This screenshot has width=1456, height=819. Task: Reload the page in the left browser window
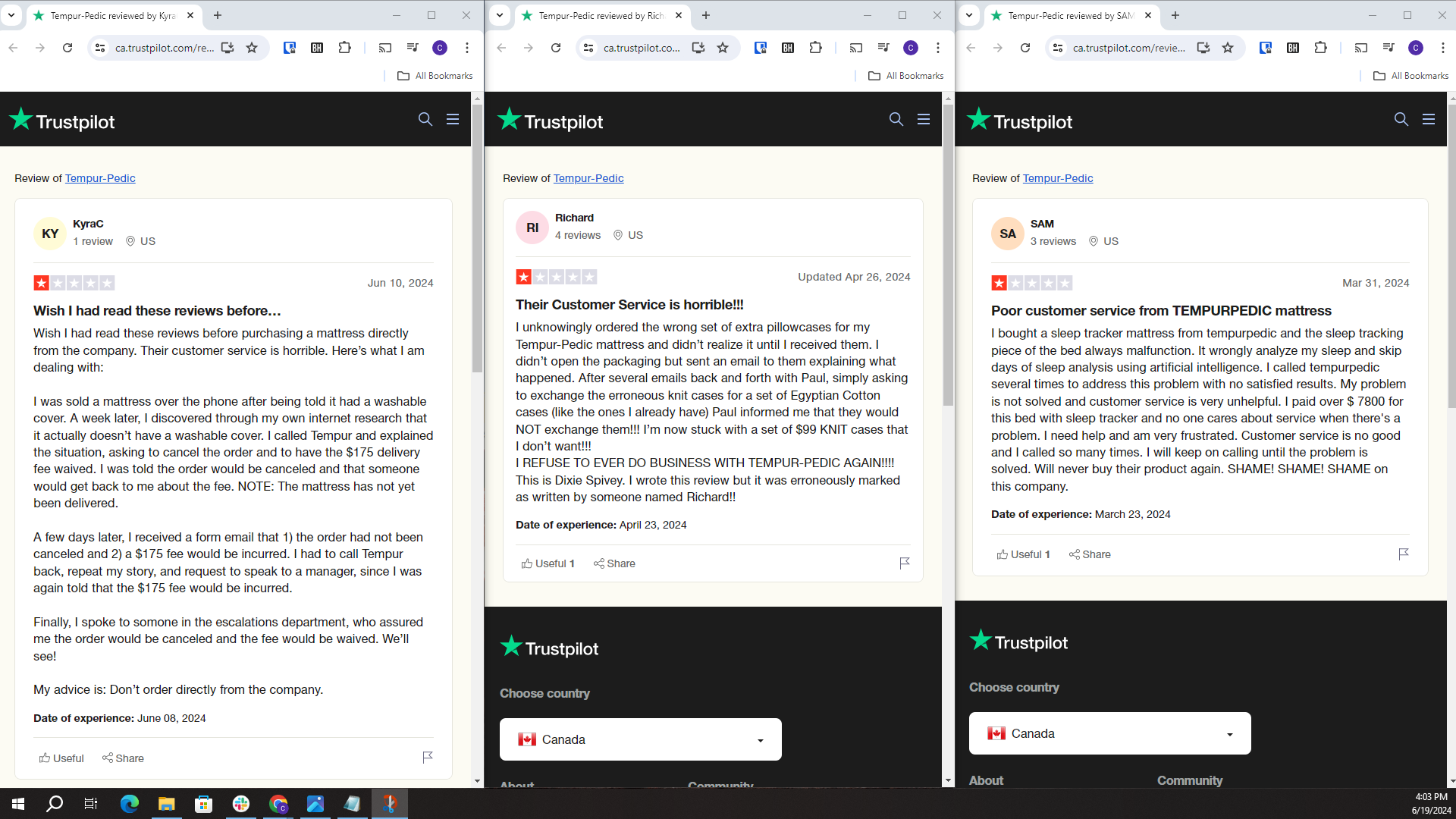[x=67, y=48]
